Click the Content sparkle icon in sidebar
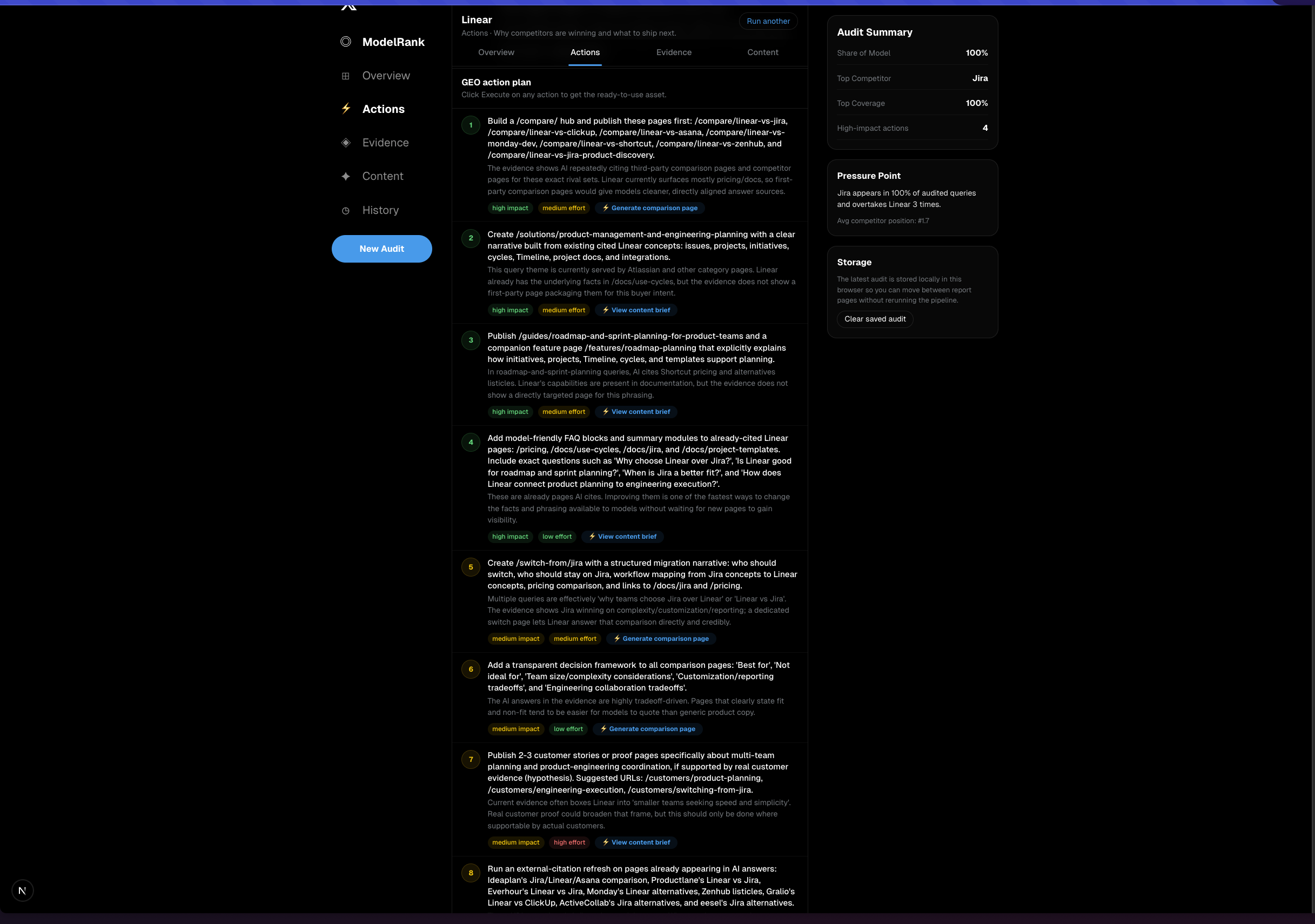The width and height of the screenshot is (1315, 924). point(345,177)
